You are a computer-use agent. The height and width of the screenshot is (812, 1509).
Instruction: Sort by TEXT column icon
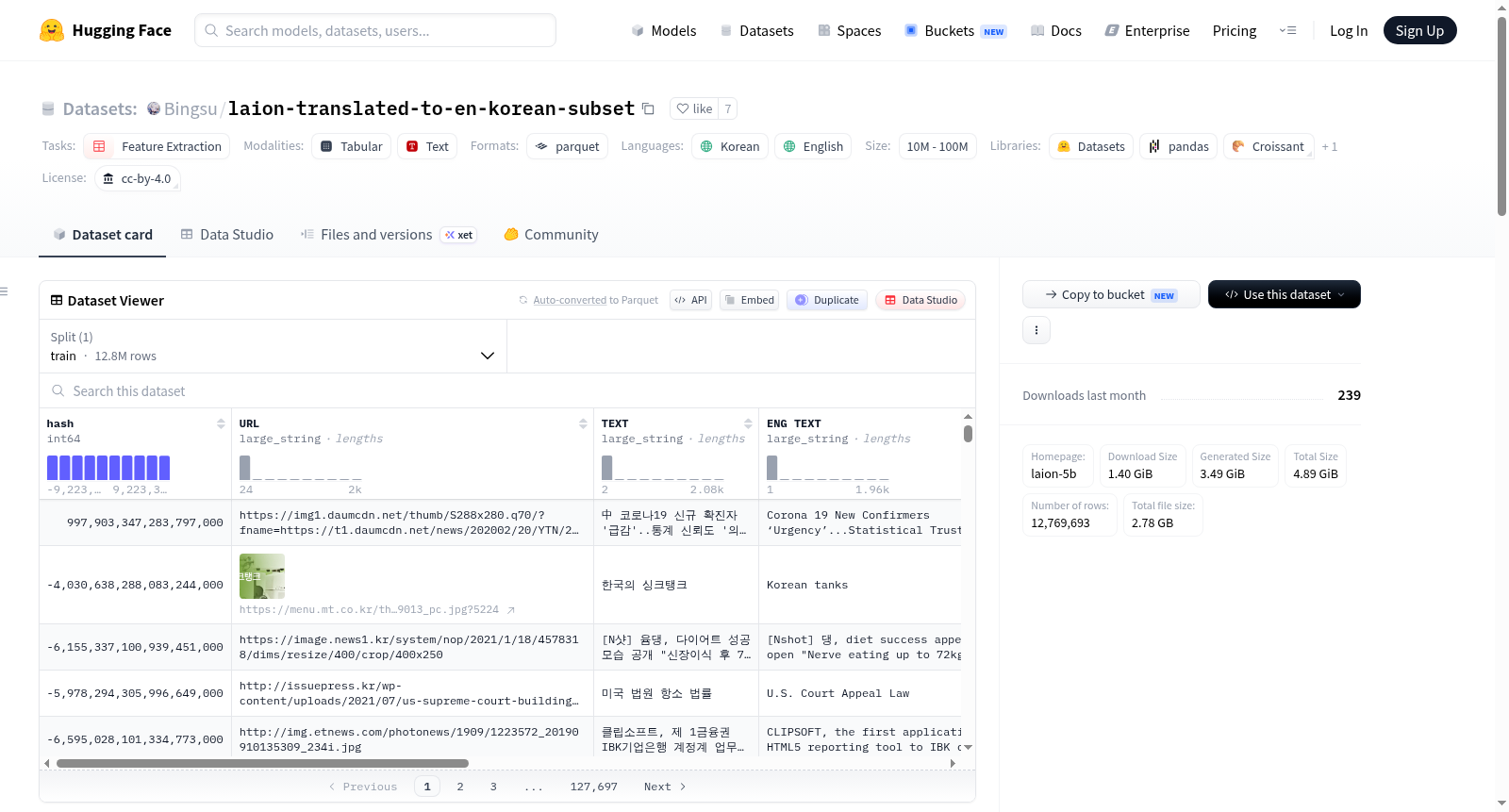click(x=748, y=423)
